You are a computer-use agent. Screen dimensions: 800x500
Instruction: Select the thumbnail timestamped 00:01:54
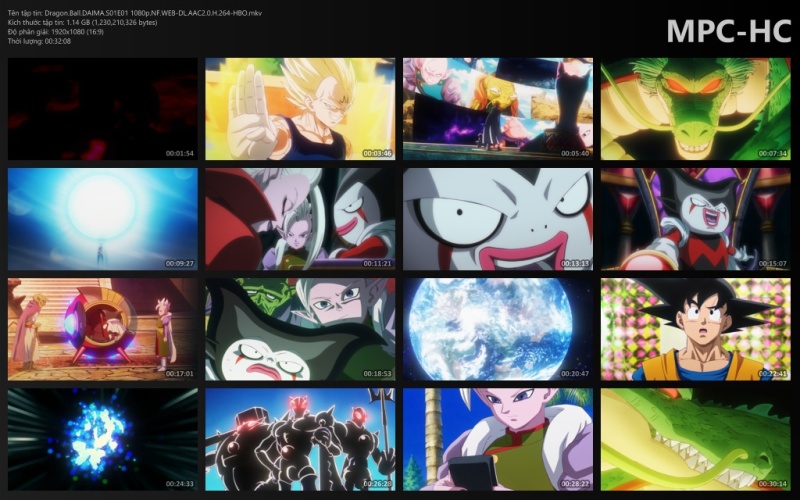103,109
